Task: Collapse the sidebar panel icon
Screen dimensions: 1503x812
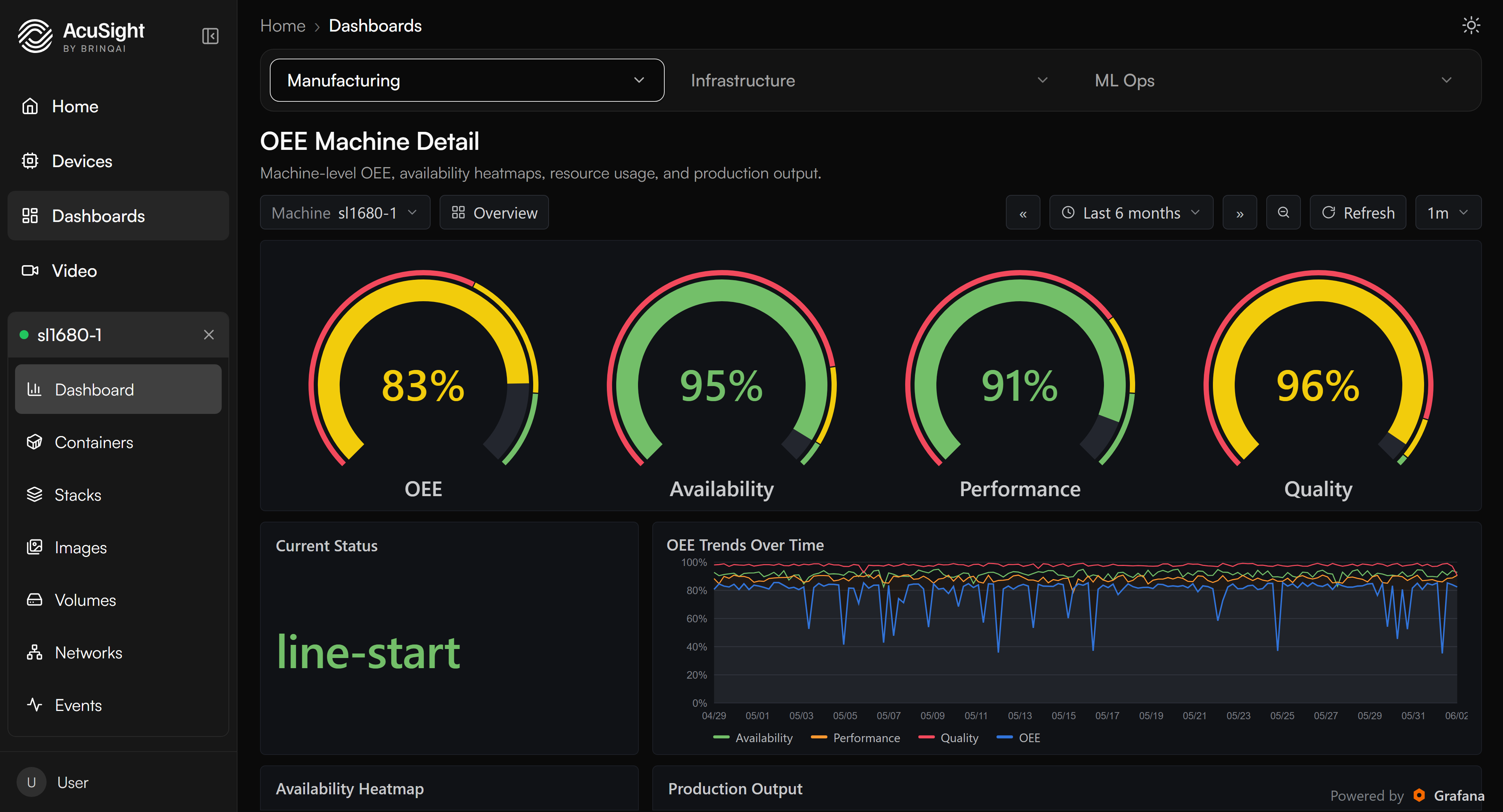Action: 210,36
